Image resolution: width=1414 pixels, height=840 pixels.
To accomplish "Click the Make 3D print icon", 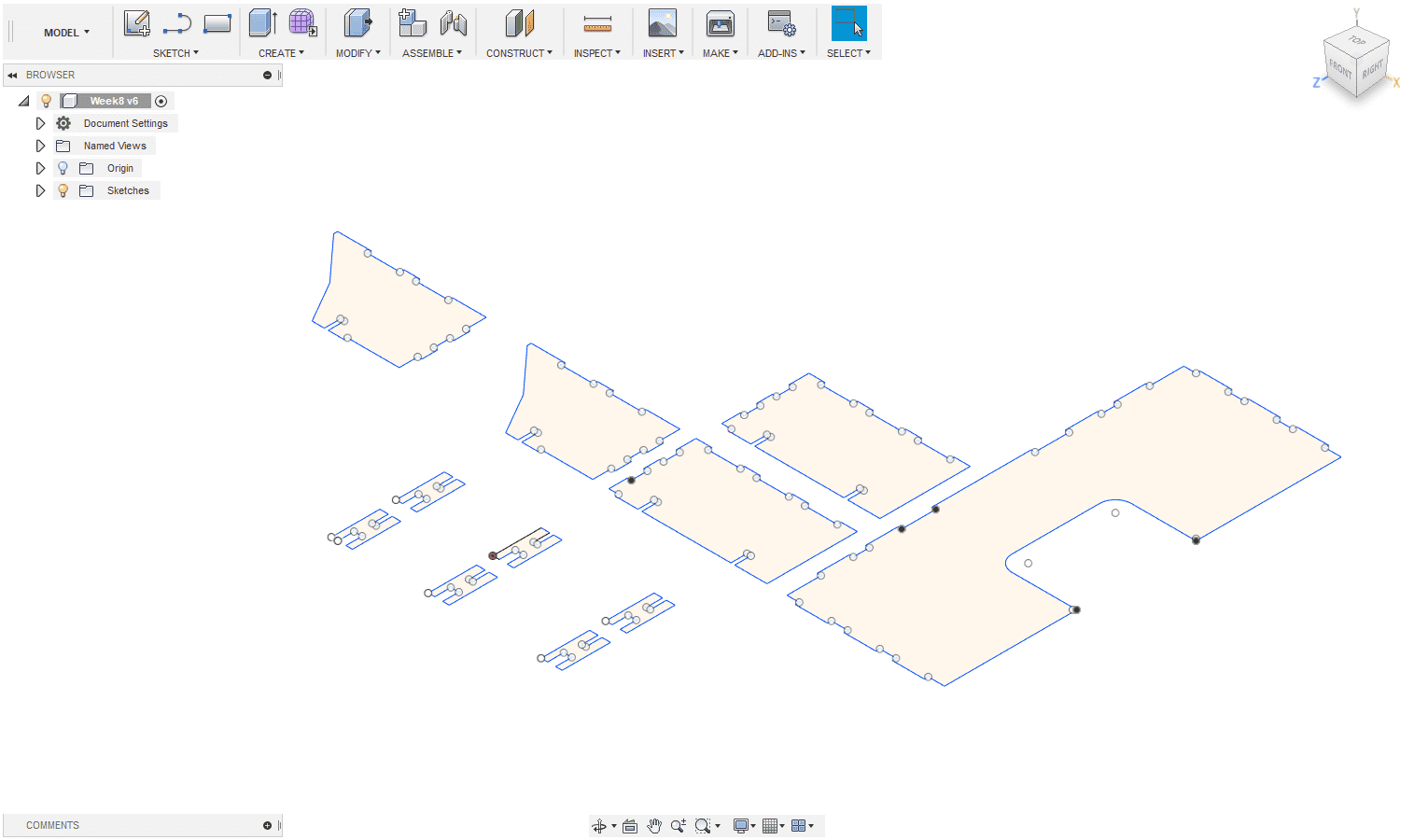I will tap(721, 23).
